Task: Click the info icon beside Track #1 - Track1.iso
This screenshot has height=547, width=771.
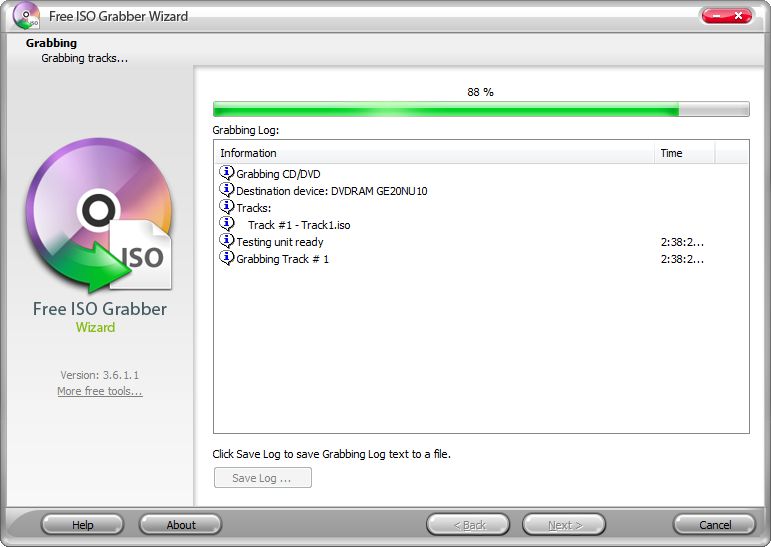Action: coord(226,224)
